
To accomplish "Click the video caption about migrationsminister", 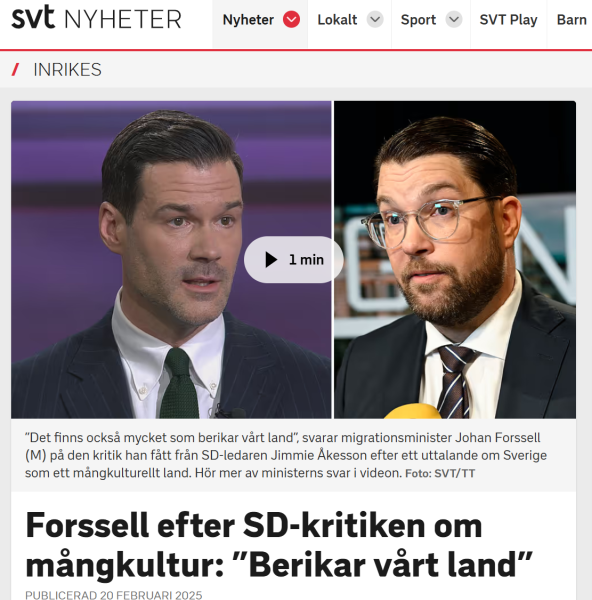I will tap(286, 455).
